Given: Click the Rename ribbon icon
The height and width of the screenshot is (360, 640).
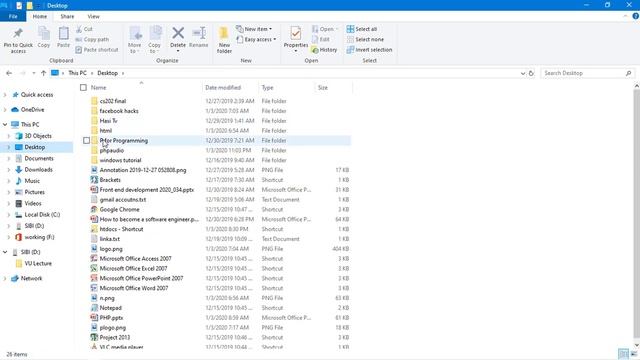Looking at the screenshot, I should pos(199,33).
